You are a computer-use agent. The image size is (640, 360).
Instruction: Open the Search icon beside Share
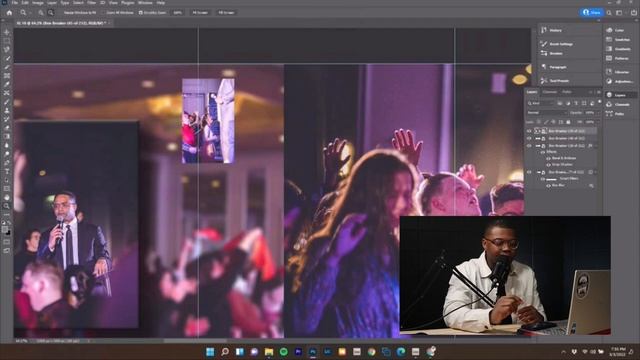click(609, 13)
